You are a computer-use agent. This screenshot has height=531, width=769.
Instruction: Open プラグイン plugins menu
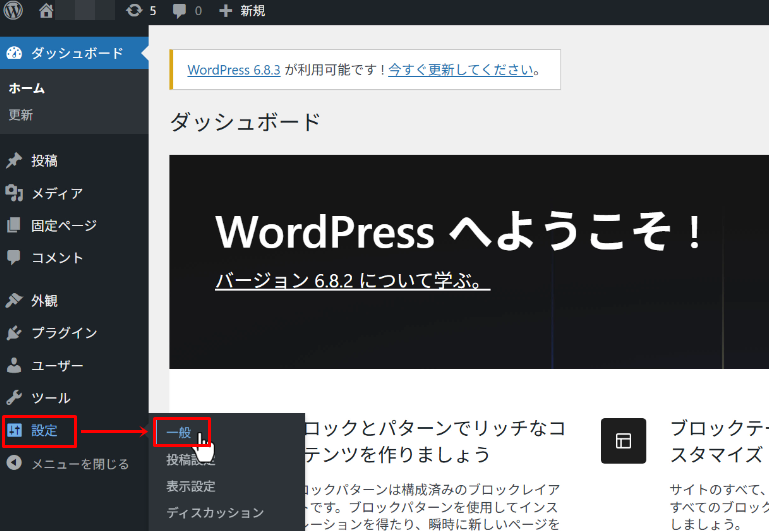tap(64, 333)
